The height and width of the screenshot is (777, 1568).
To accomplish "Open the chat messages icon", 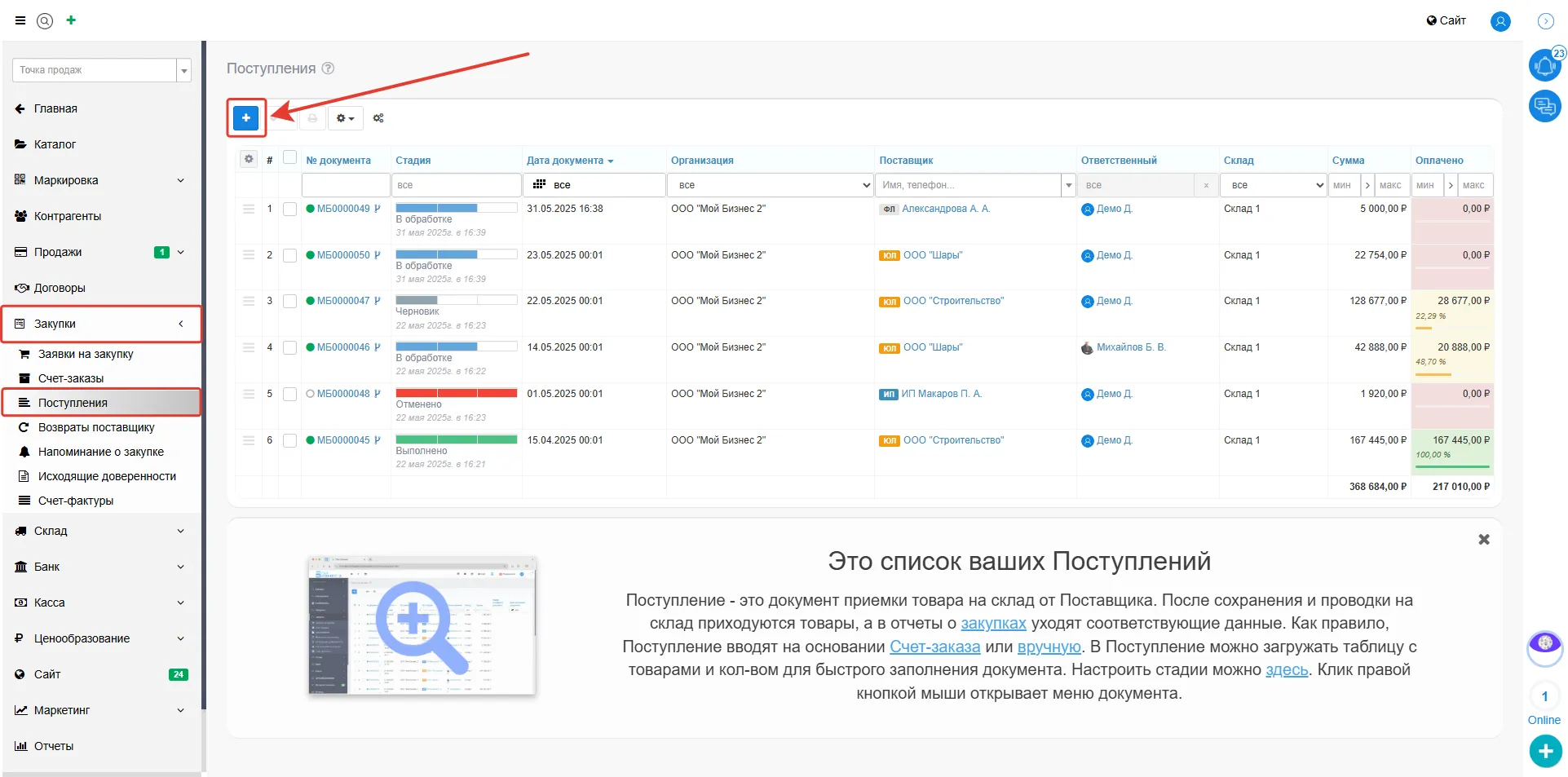I will pyautogui.click(x=1544, y=106).
